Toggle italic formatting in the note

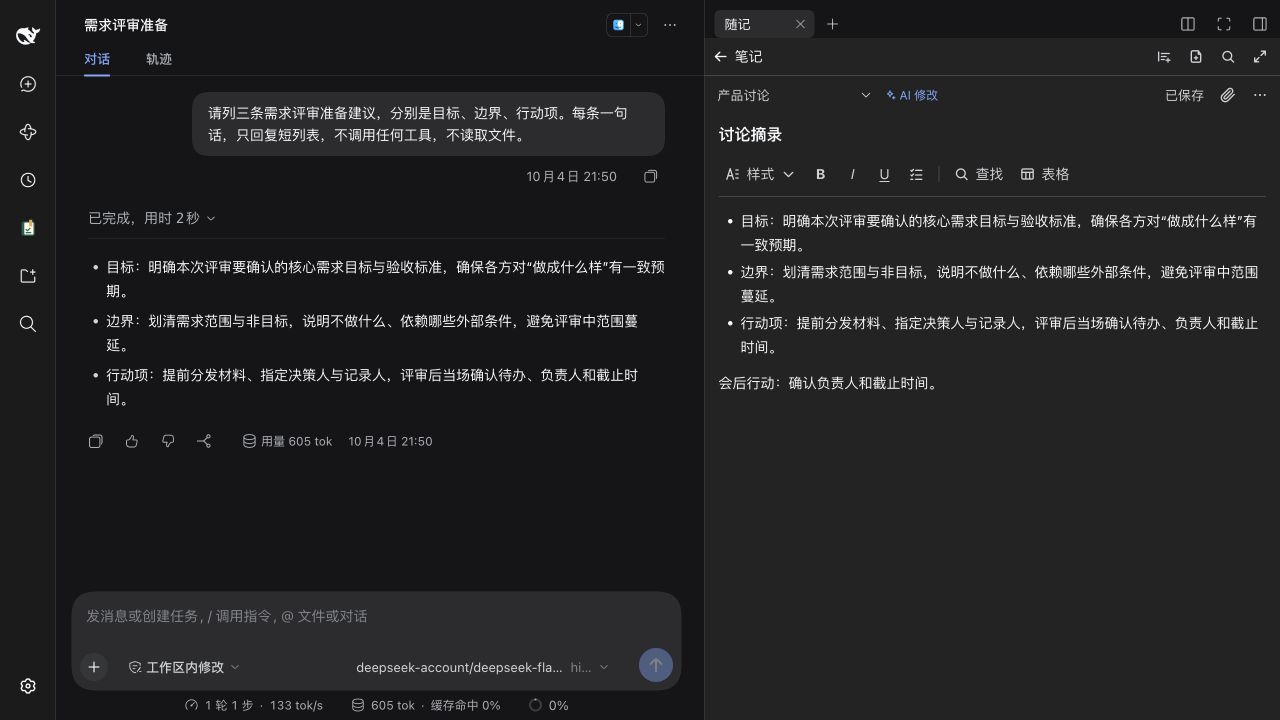852,174
